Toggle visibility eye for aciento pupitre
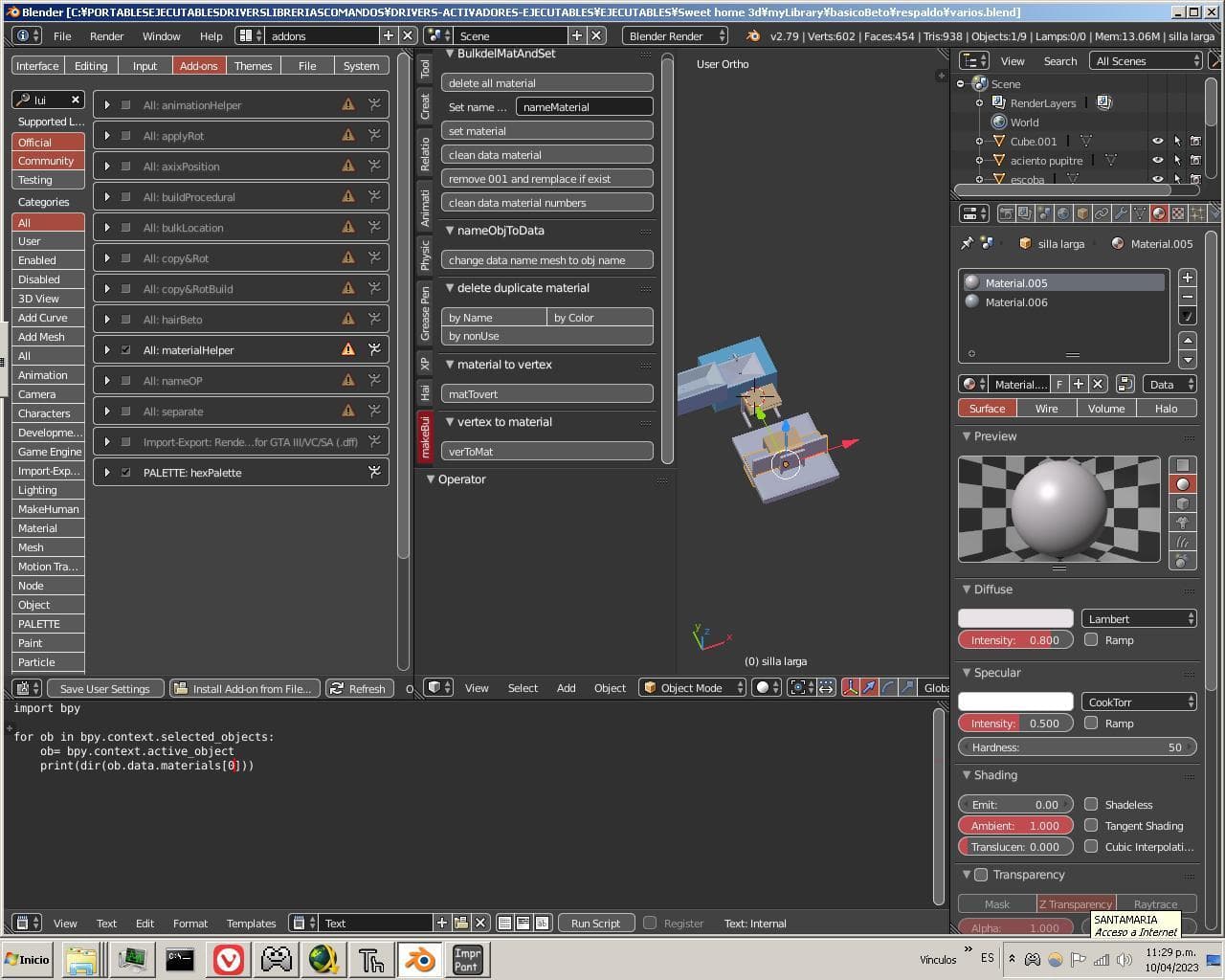Image resolution: width=1225 pixels, height=980 pixels. (1157, 160)
